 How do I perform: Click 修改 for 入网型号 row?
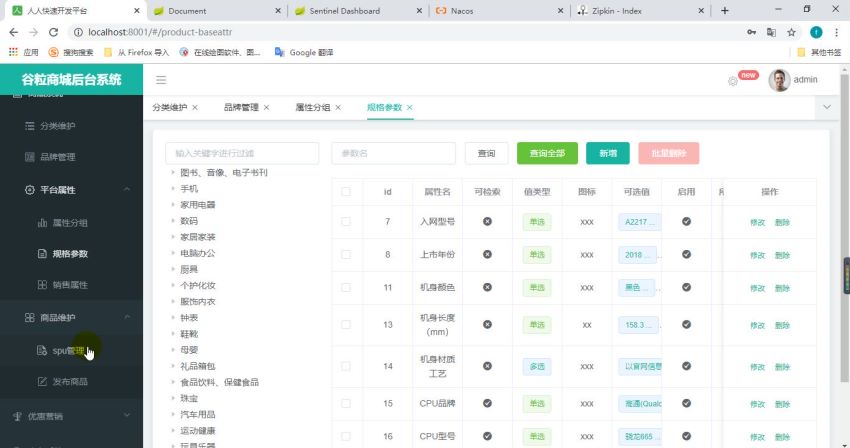(757, 222)
